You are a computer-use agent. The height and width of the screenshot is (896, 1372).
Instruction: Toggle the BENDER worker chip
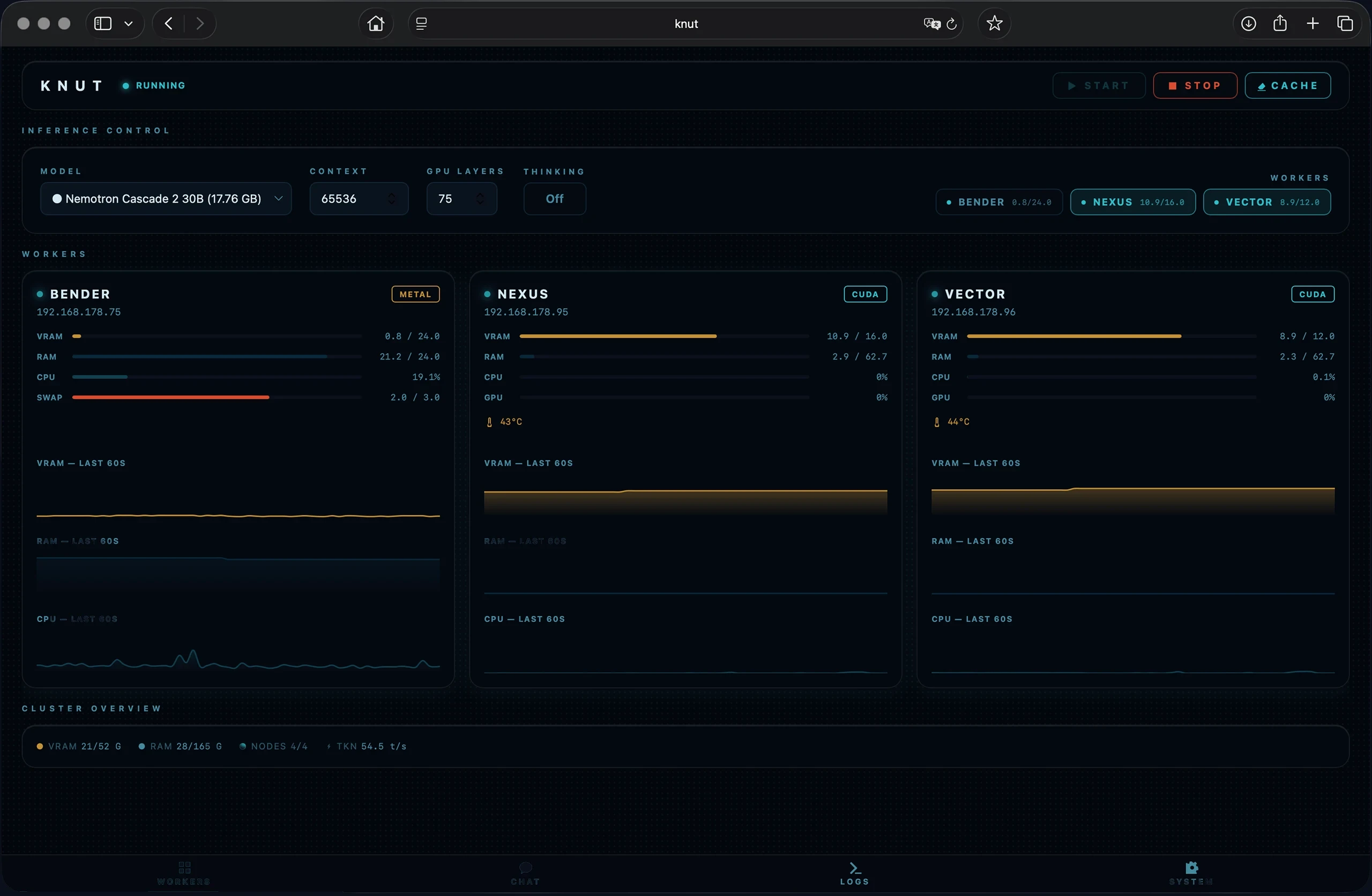click(998, 202)
